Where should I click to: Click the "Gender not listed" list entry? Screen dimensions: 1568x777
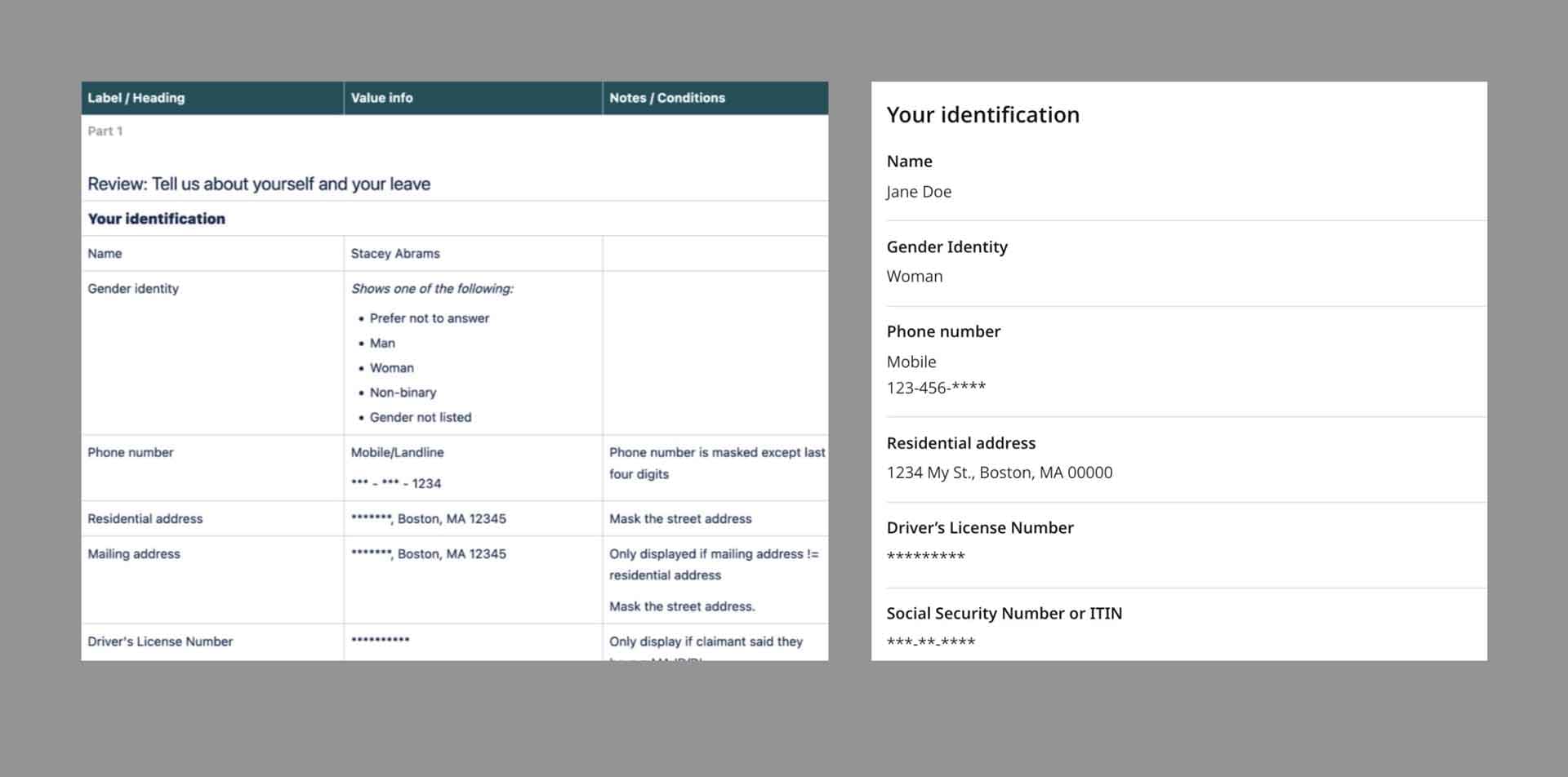click(x=421, y=417)
